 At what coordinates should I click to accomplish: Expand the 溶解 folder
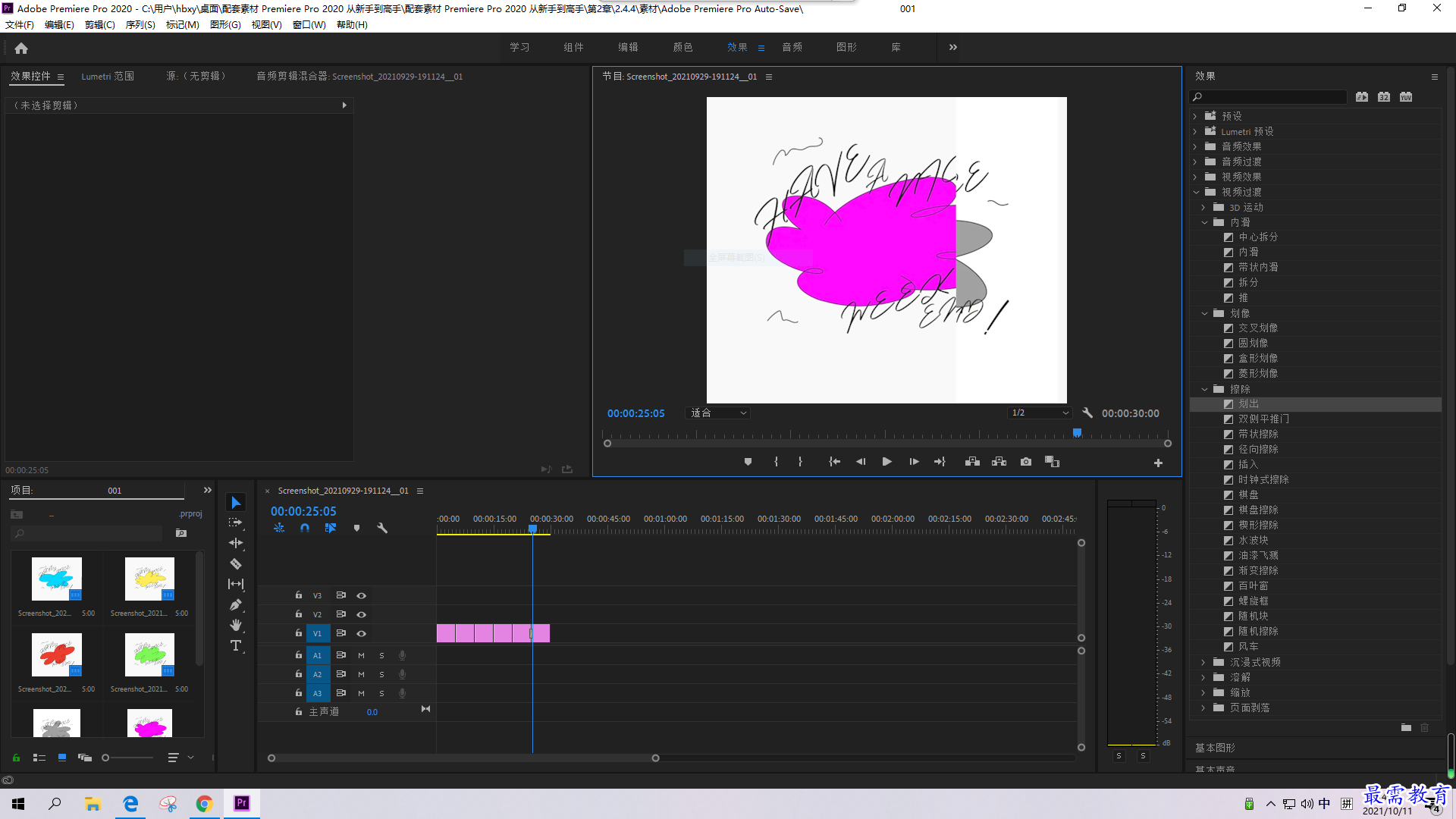[1203, 677]
